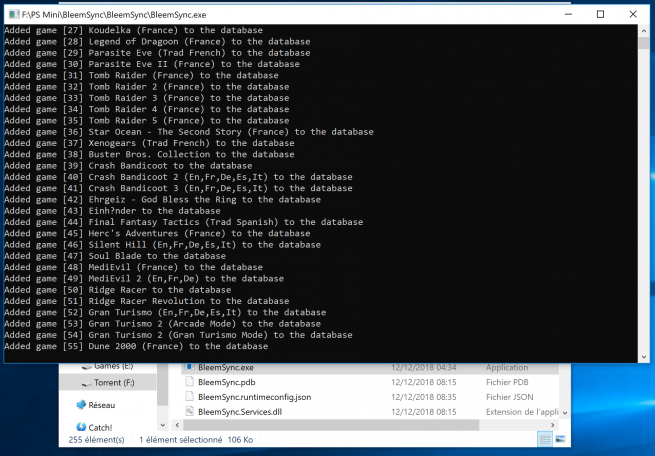The height and width of the screenshot is (456, 655).
Task: Switch to details view layout
Action: [545, 440]
